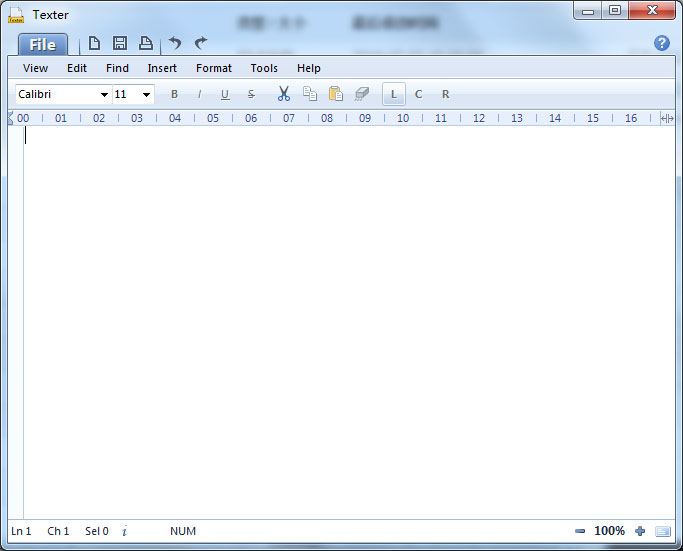Toggle Italic formatting
Viewport: 683px width, 551px height.
pos(199,94)
